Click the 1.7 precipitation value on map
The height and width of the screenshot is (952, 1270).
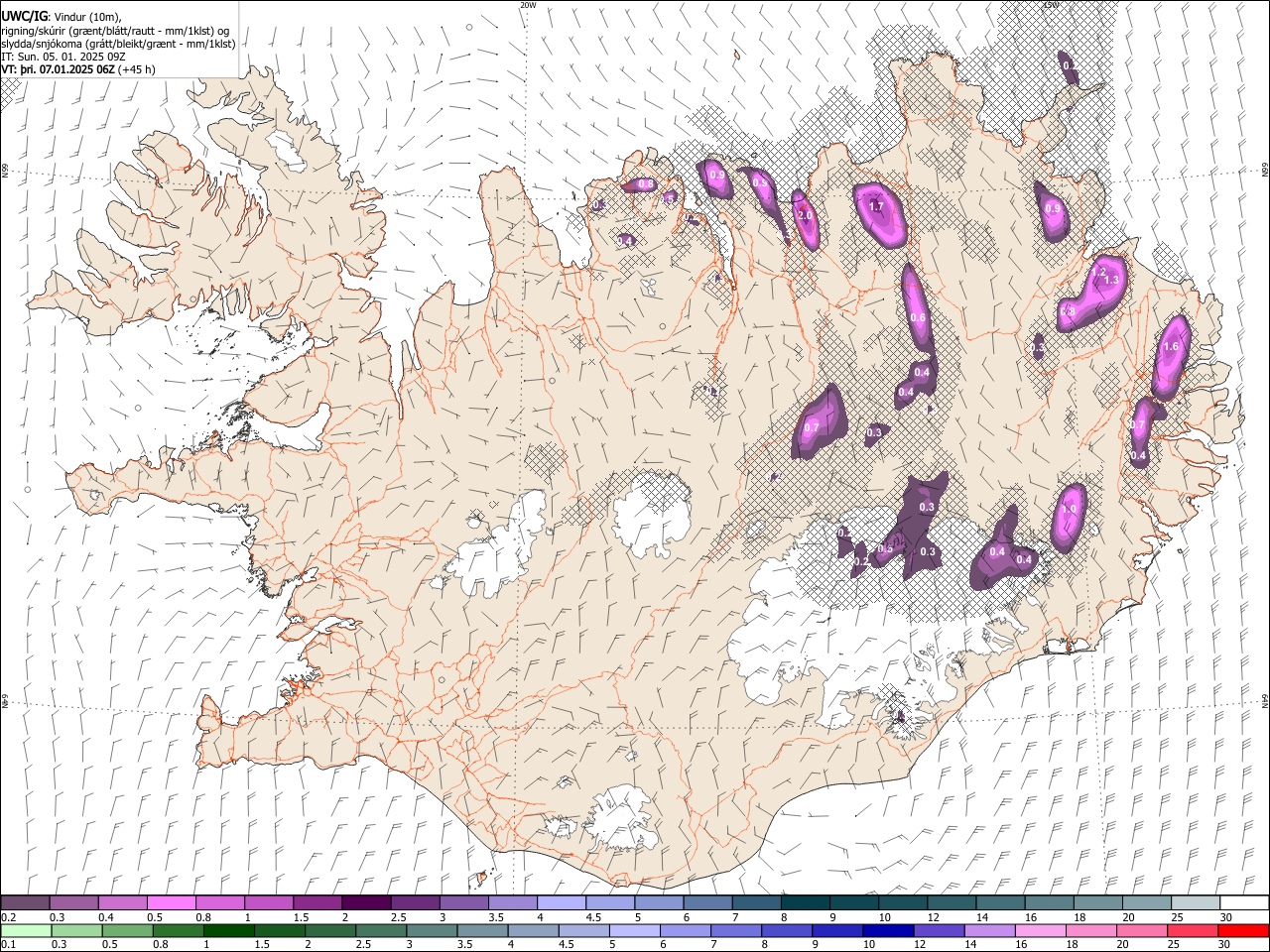click(x=876, y=207)
